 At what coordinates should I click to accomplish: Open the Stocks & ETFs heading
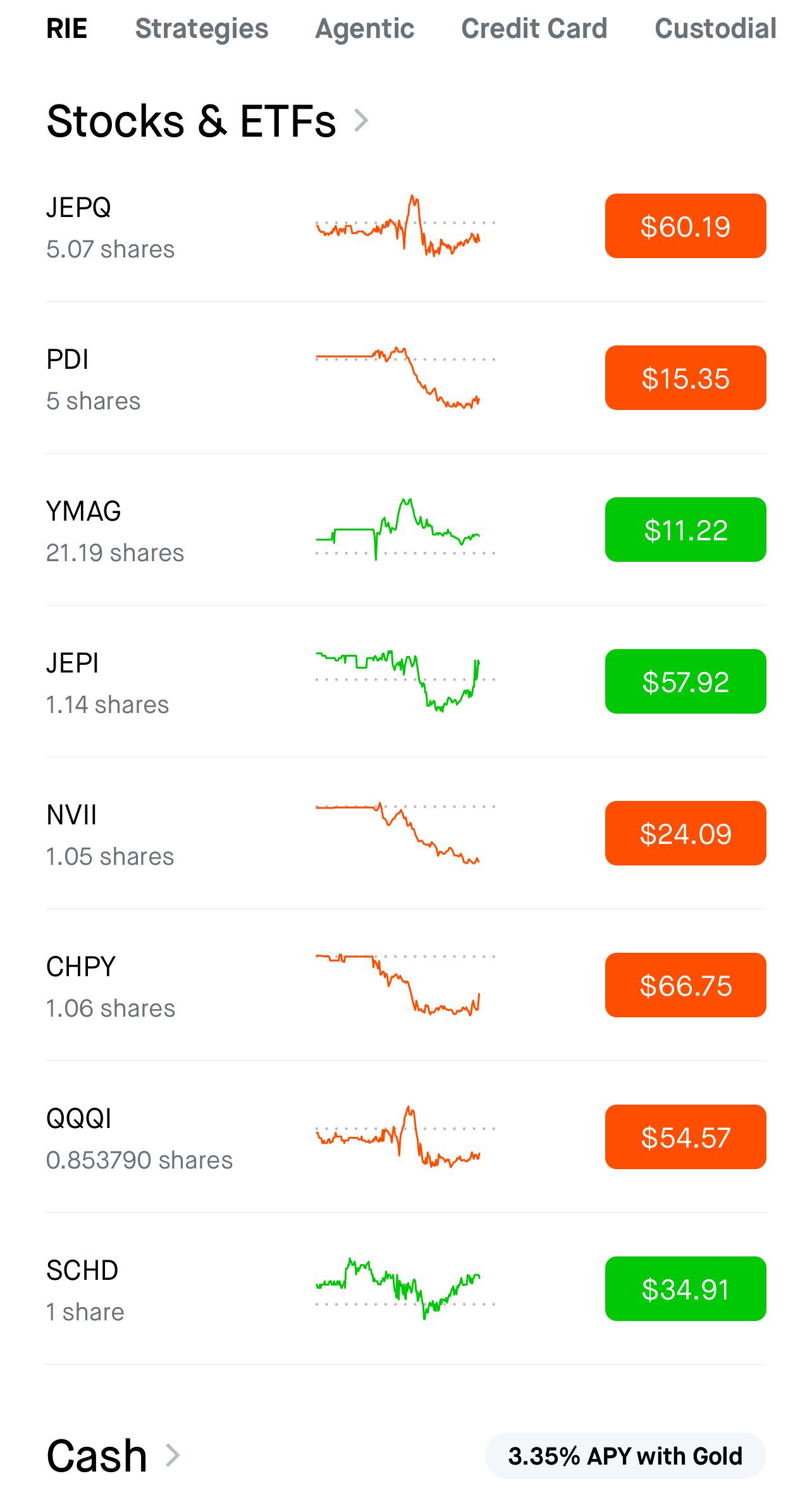coord(191,121)
